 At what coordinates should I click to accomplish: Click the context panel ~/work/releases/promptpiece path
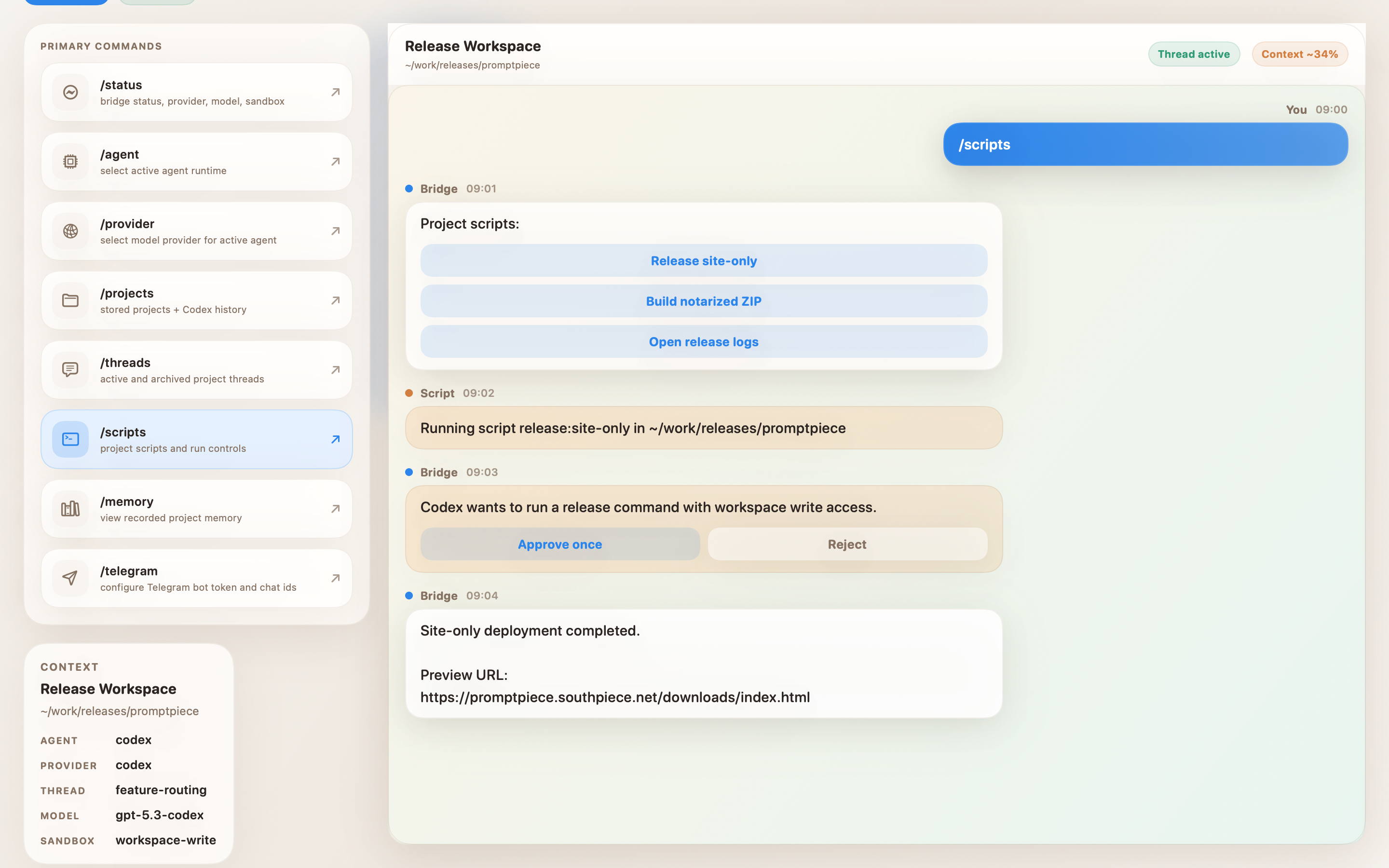click(x=120, y=711)
